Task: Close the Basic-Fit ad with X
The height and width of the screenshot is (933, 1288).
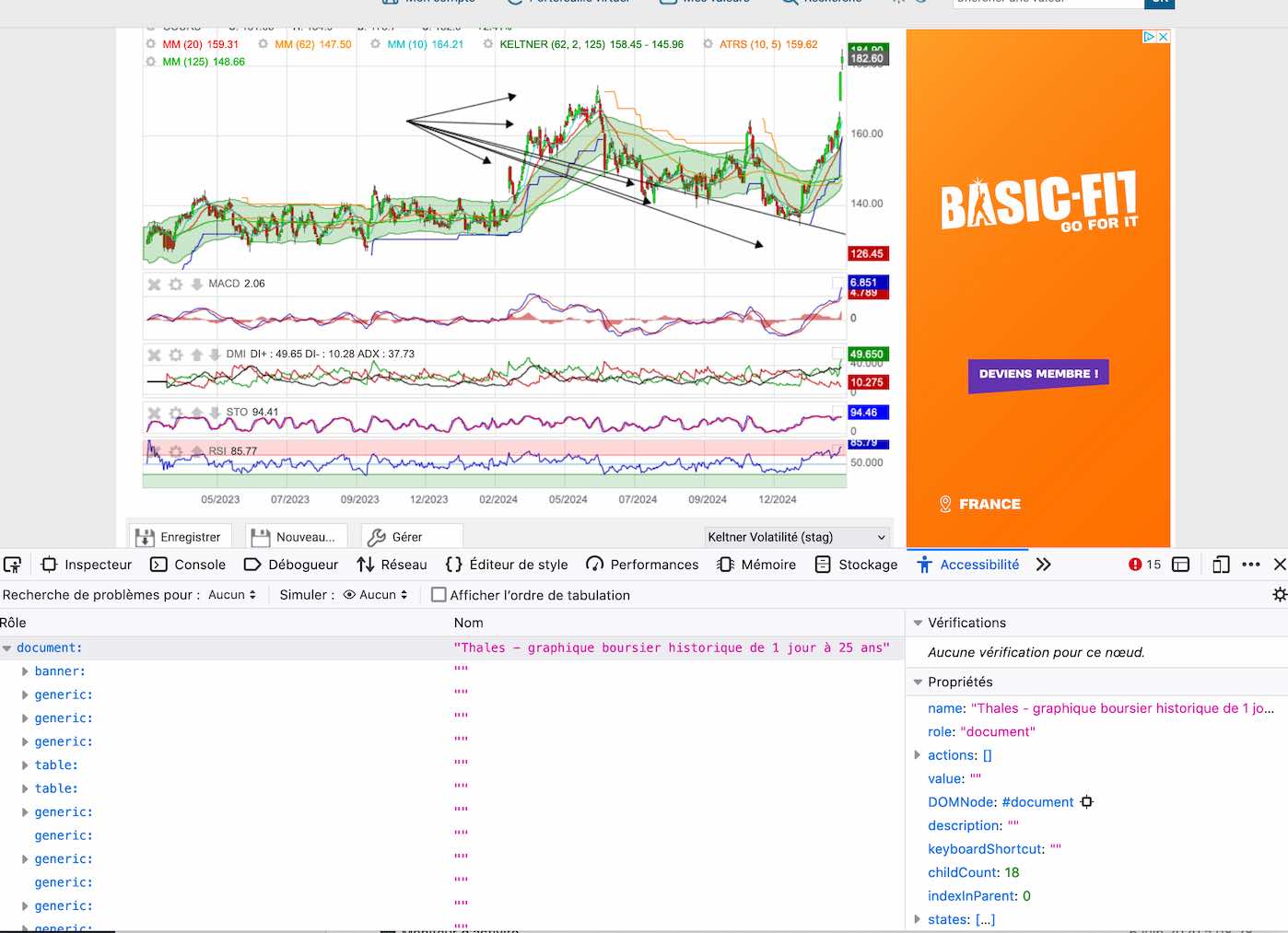Action: pos(1164,37)
